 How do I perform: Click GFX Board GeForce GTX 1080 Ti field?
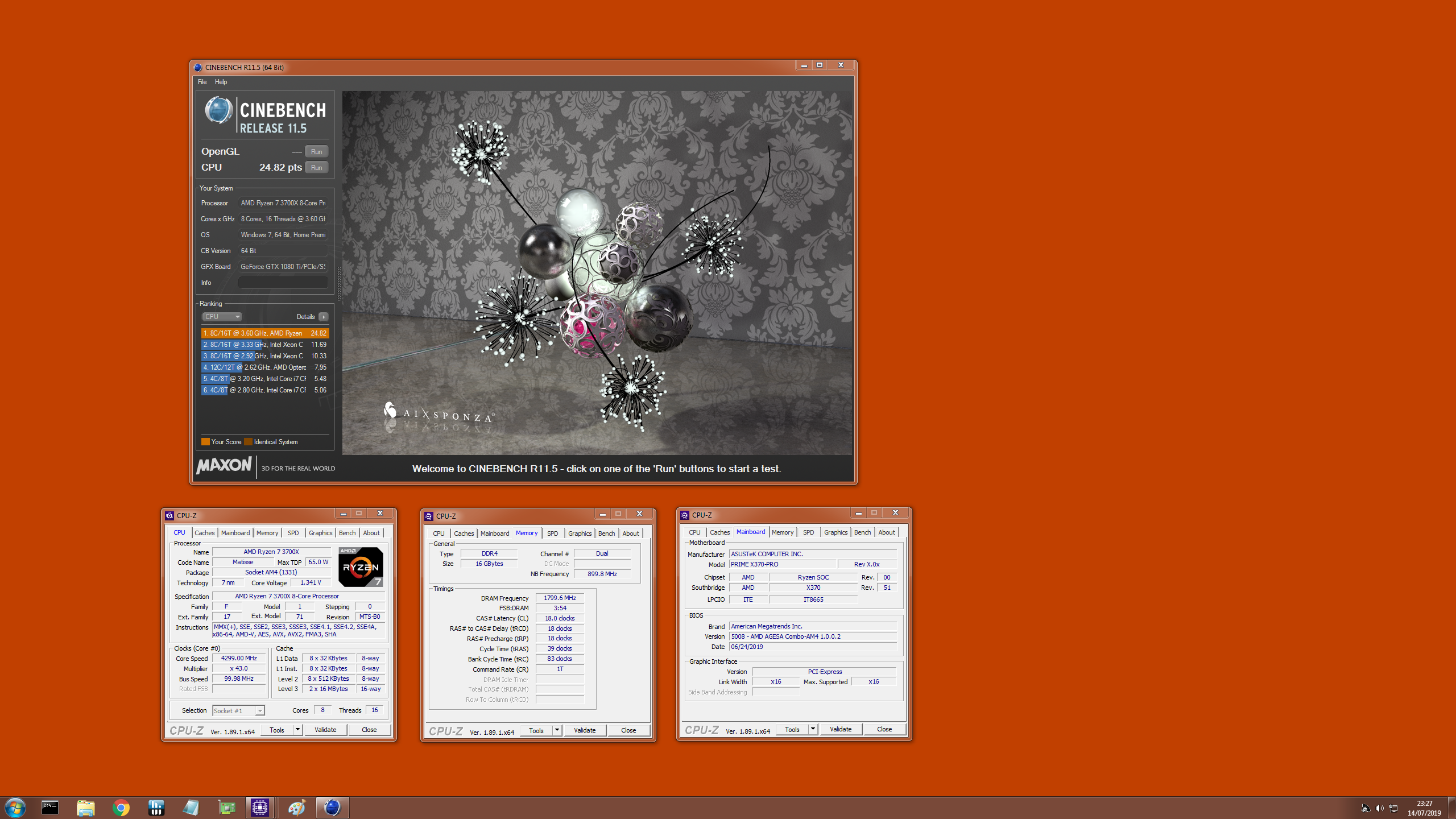283,267
